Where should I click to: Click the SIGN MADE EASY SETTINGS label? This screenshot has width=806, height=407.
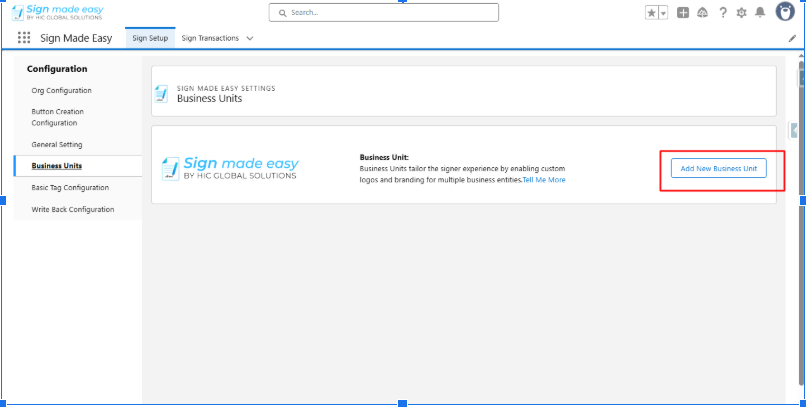tap(226, 88)
